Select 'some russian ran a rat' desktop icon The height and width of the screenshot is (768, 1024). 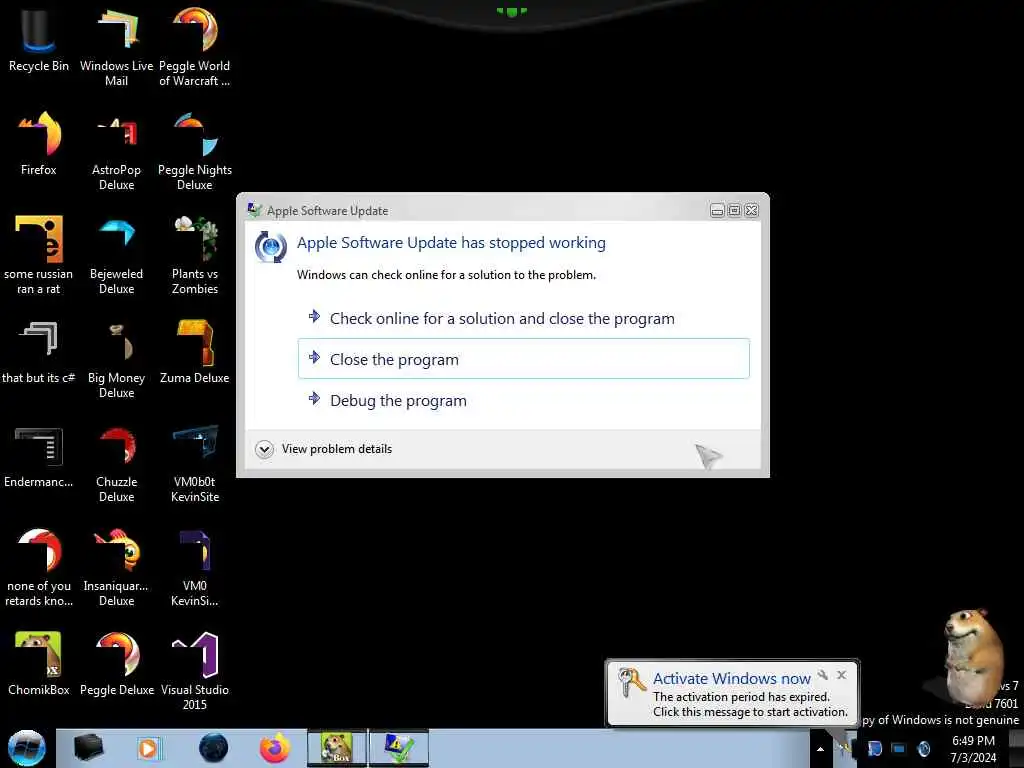click(39, 255)
